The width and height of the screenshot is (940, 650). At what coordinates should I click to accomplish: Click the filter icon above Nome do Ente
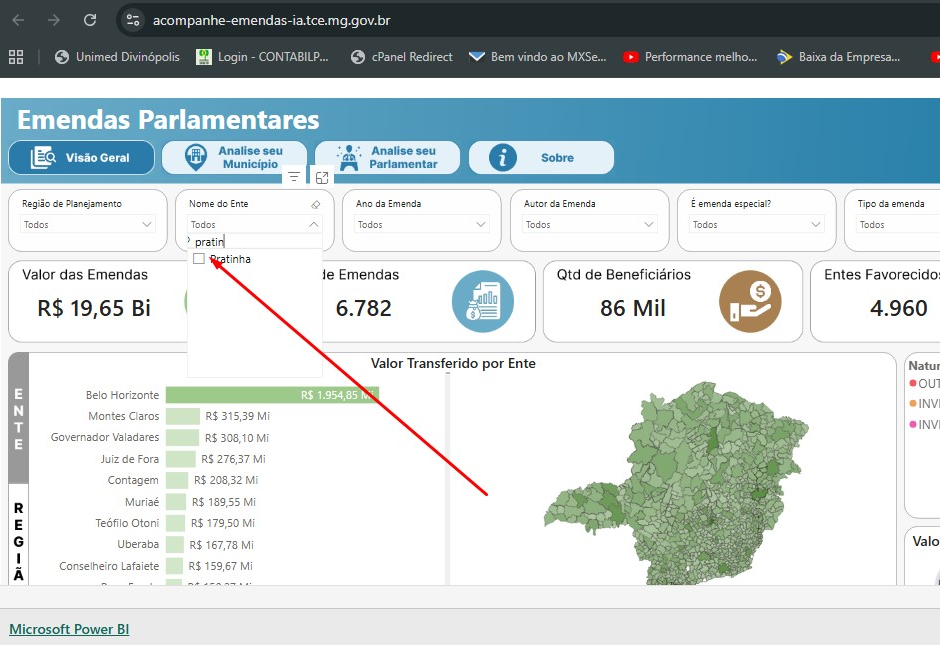[294, 177]
